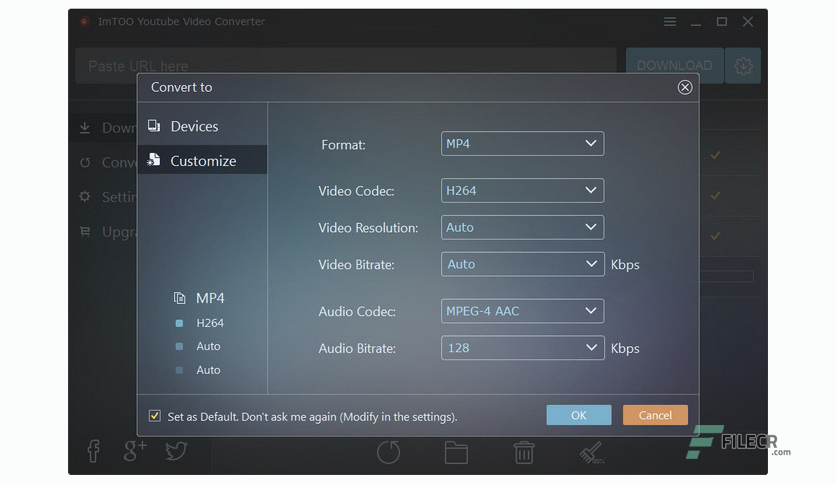Open the Facebook share icon

[93, 451]
